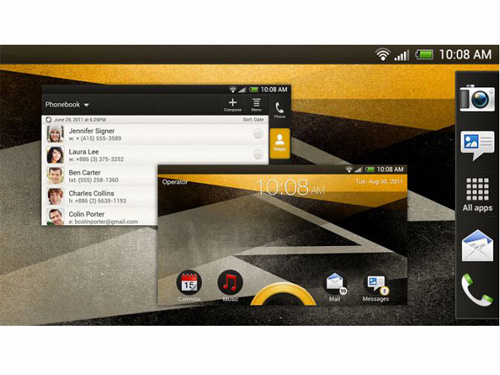
Task: Tap Charles Collins's profile photo
Action: point(55,196)
